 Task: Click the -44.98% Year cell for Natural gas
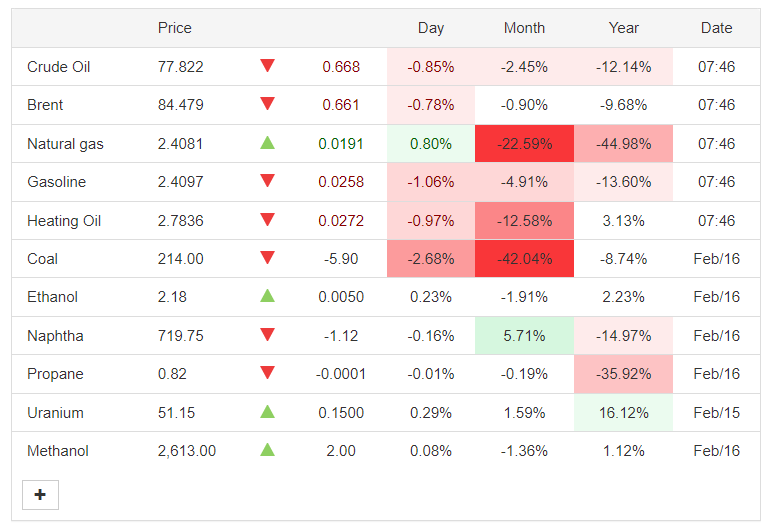pos(624,144)
